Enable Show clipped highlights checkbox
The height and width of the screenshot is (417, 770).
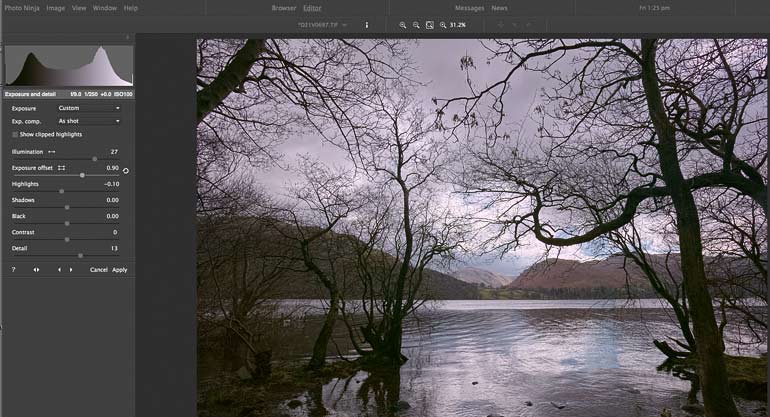15,135
